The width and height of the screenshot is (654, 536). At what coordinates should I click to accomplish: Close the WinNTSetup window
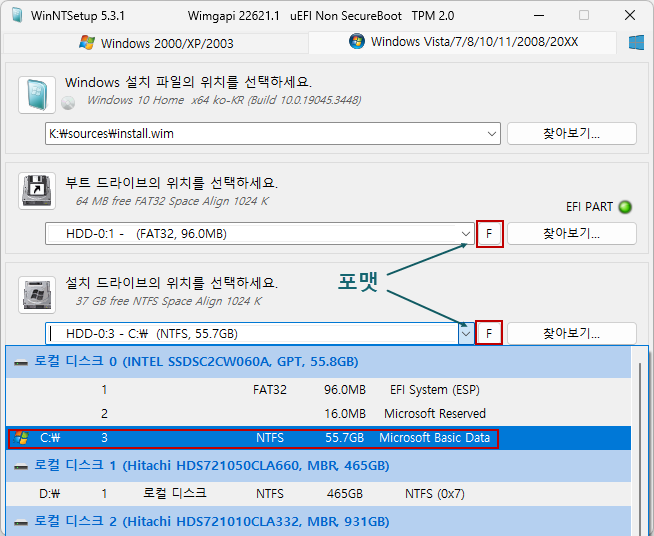630,15
